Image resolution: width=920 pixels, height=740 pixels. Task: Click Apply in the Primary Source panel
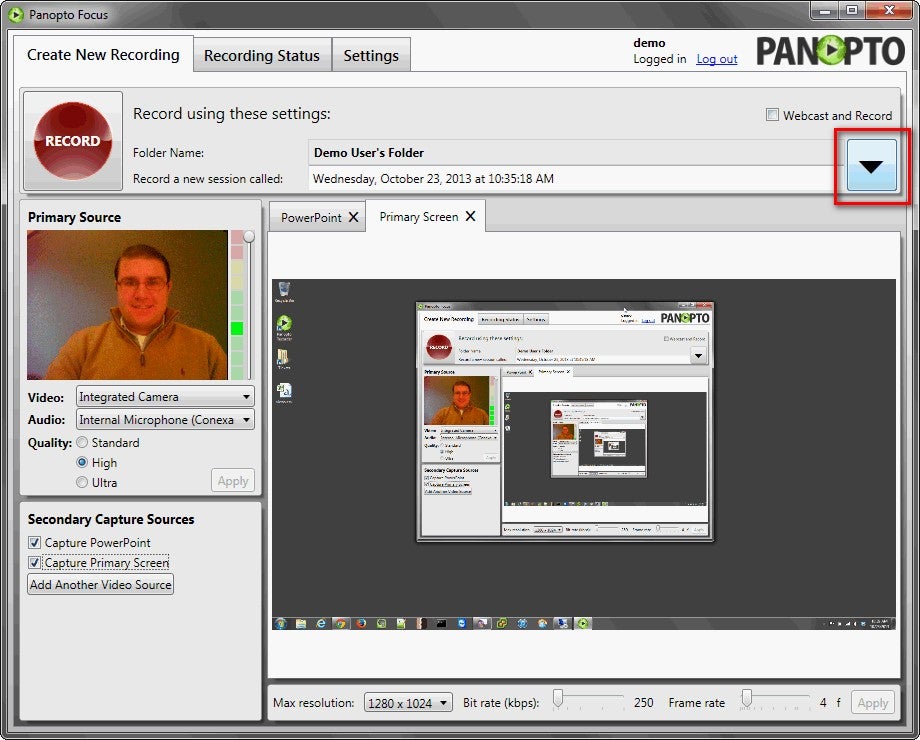click(233, 481)
